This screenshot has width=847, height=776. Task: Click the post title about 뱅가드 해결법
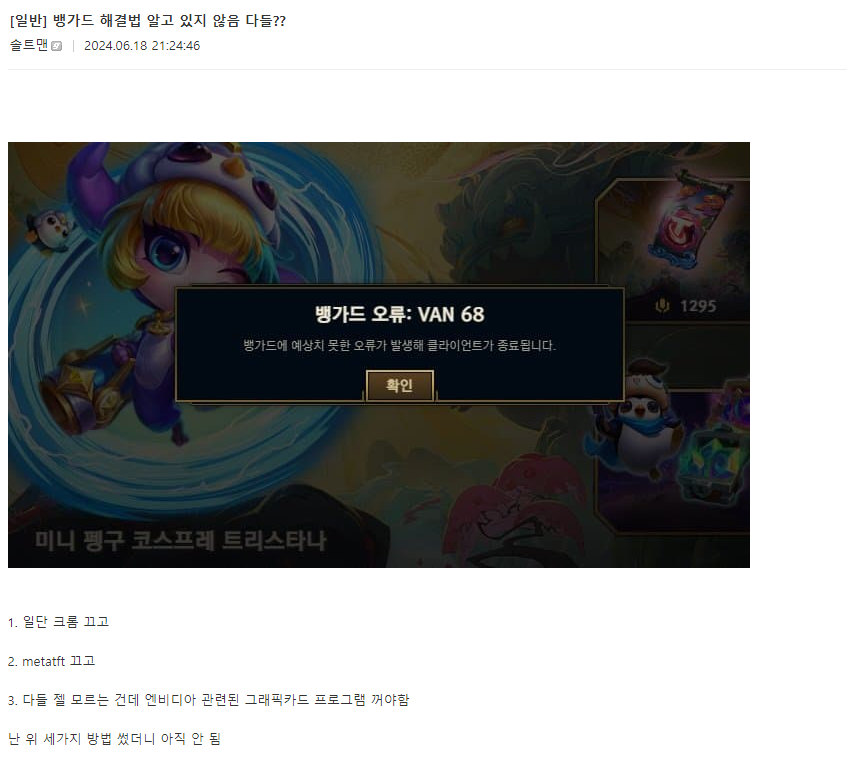click(x=147, y=21)
